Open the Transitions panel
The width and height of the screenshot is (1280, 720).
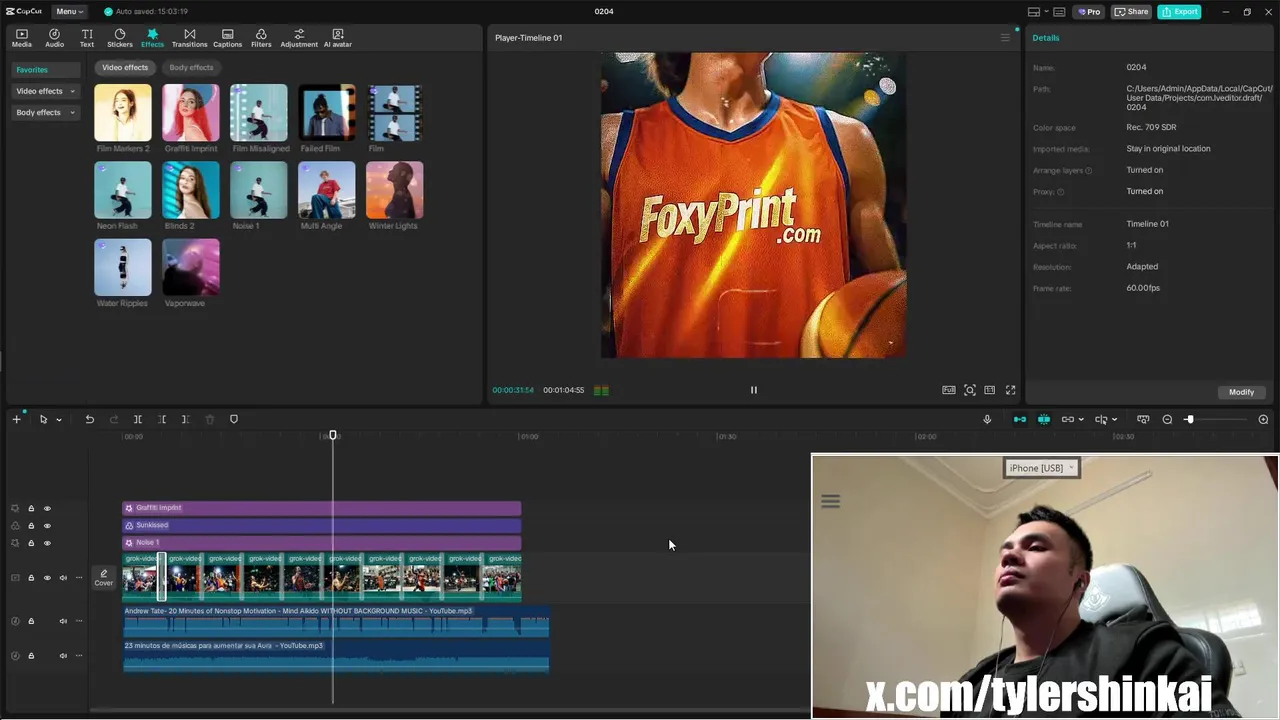pyautogui.click(x=189, y=38)
